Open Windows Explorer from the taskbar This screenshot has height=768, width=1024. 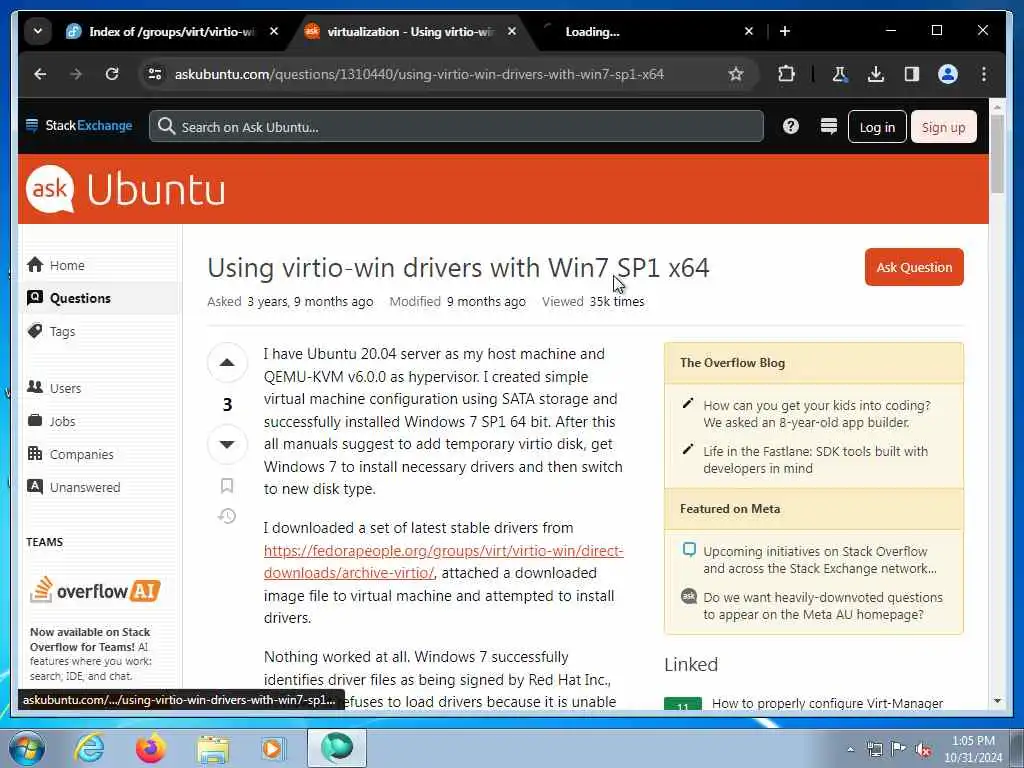click(x=213, y=748)
